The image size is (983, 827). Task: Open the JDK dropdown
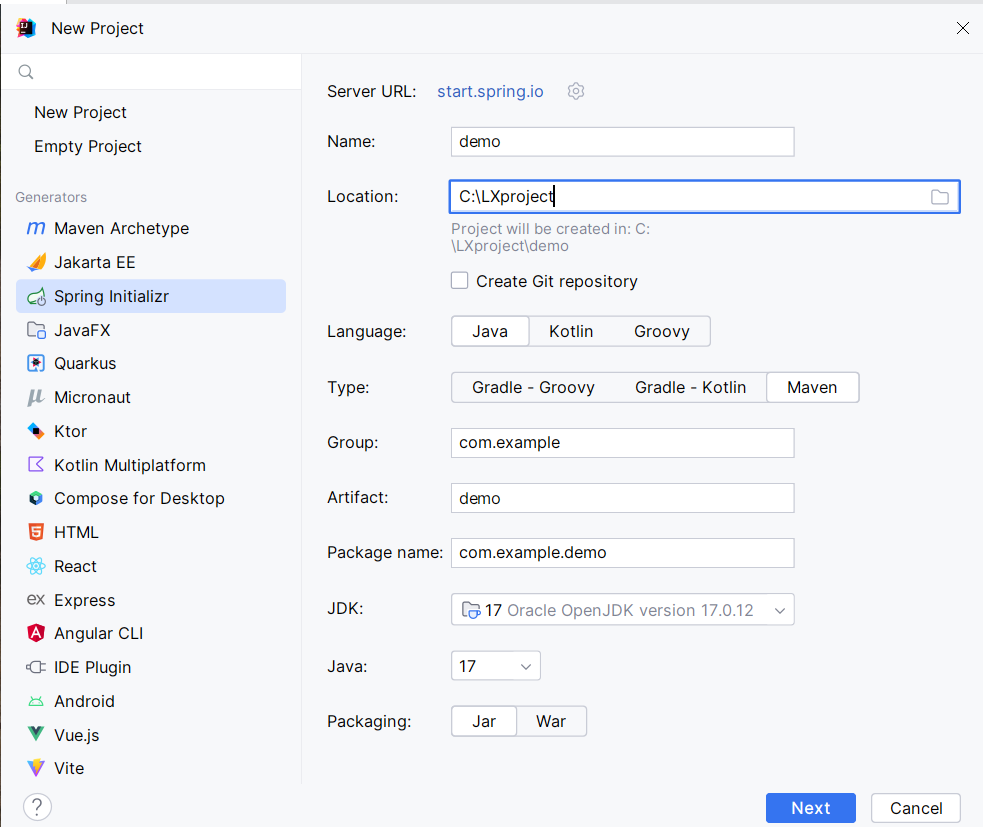pyautogui.click(x=623, y=609)
